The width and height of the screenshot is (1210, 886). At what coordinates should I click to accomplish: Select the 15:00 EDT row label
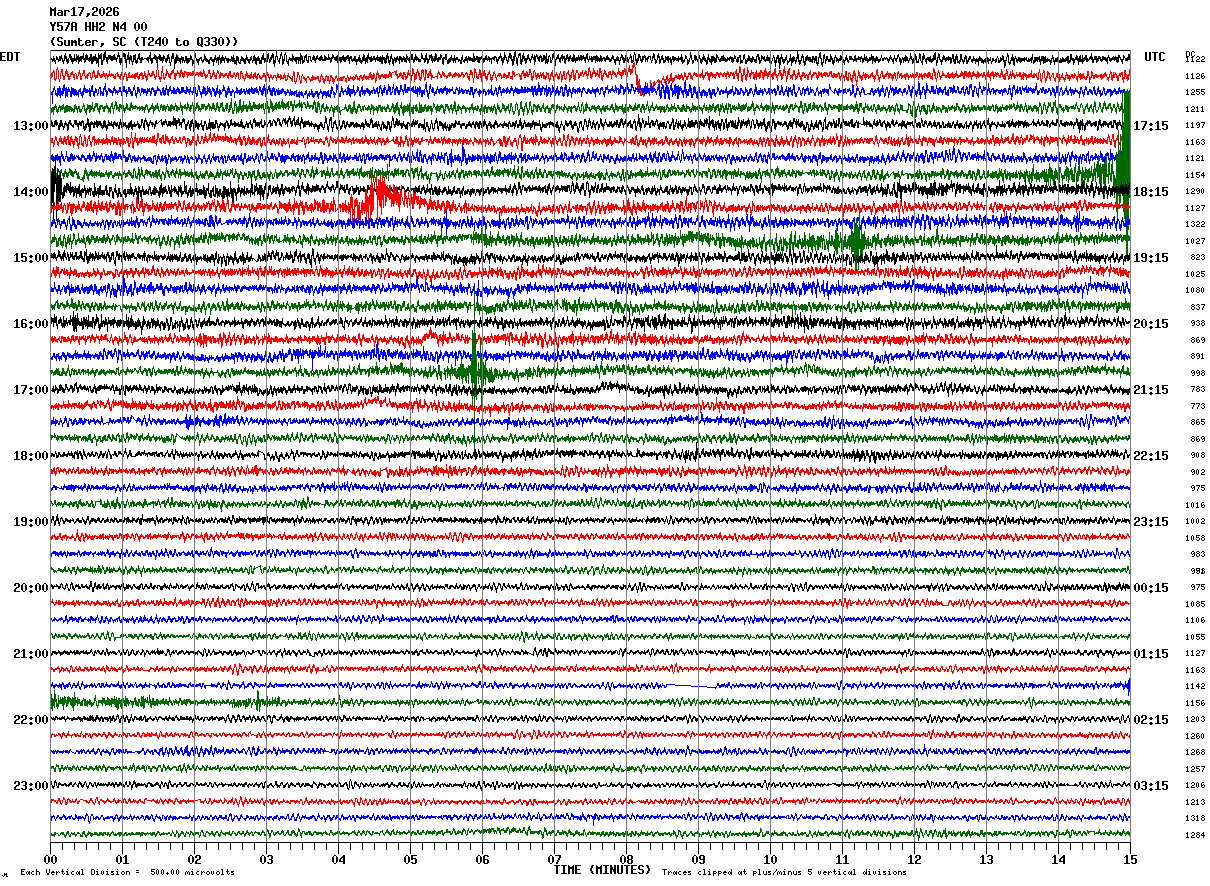point(31,258)
